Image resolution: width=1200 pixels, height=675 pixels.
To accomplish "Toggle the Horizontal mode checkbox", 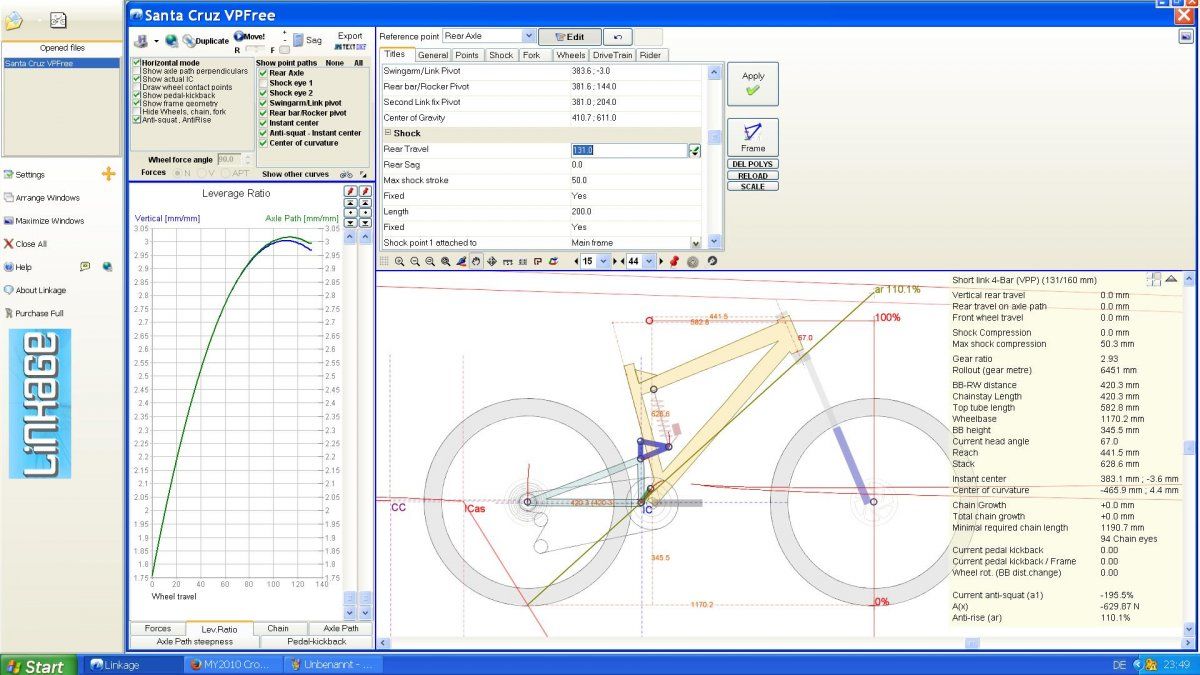I will [x=137, y=63].
